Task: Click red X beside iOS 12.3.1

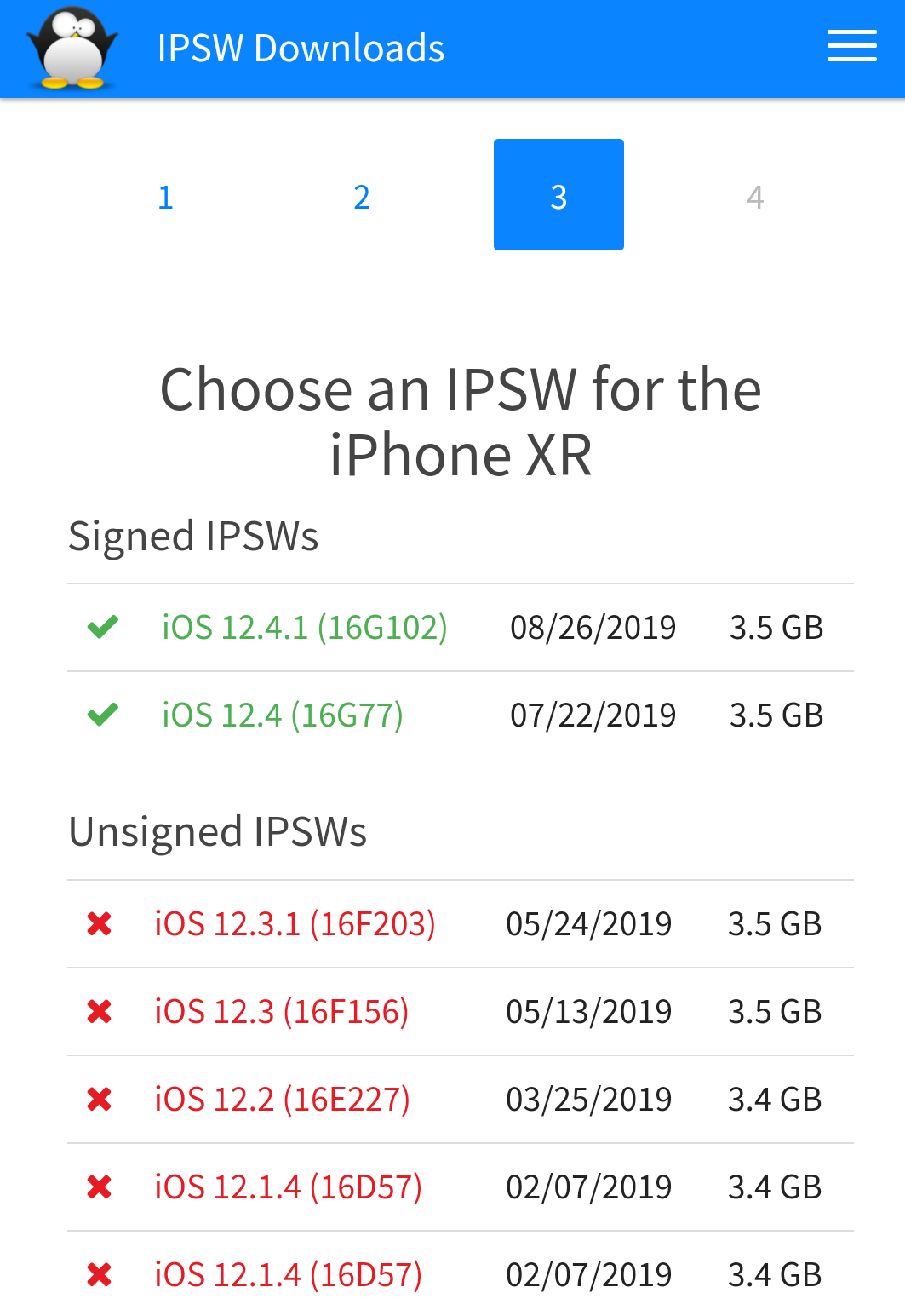Action: (100, 924)
